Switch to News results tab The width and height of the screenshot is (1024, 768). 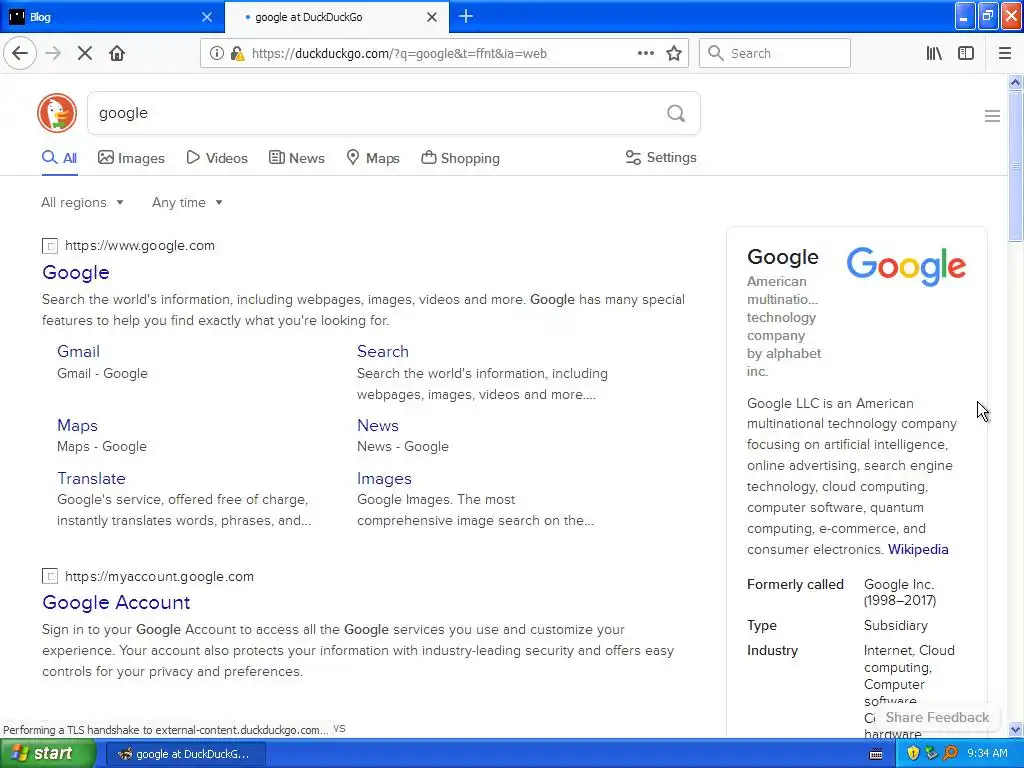tap(296, 157)
